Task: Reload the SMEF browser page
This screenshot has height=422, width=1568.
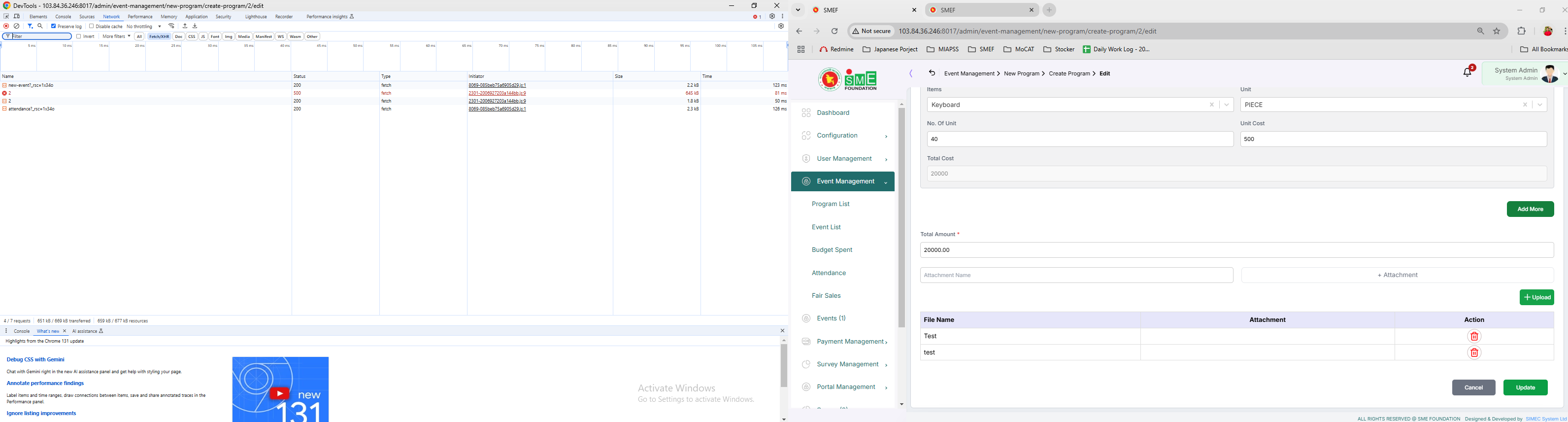Action: tap(834, 31)
